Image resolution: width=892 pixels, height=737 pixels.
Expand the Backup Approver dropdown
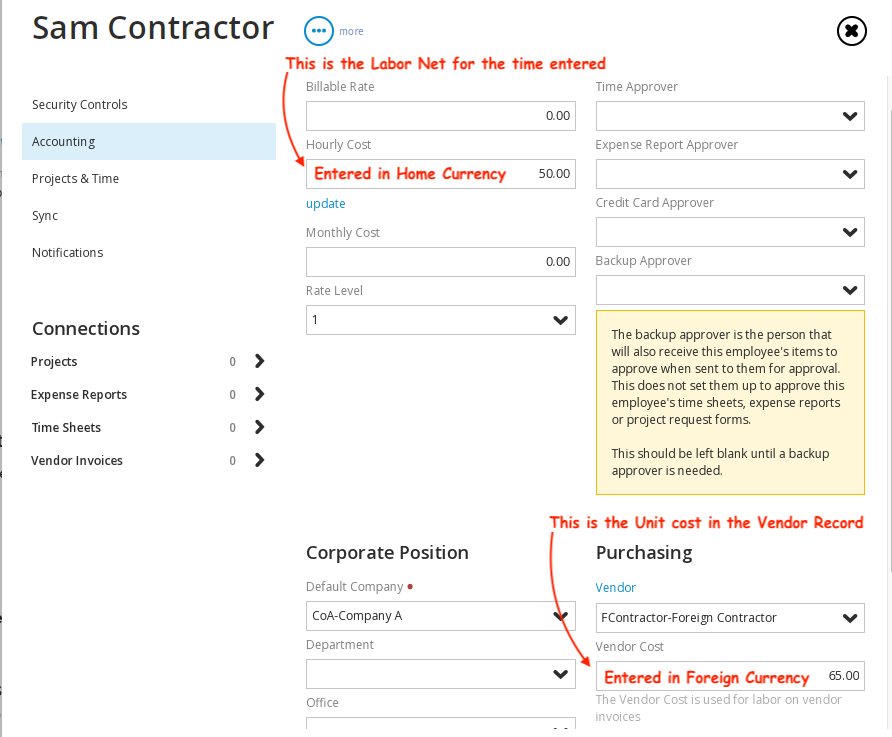click(730, 290)
